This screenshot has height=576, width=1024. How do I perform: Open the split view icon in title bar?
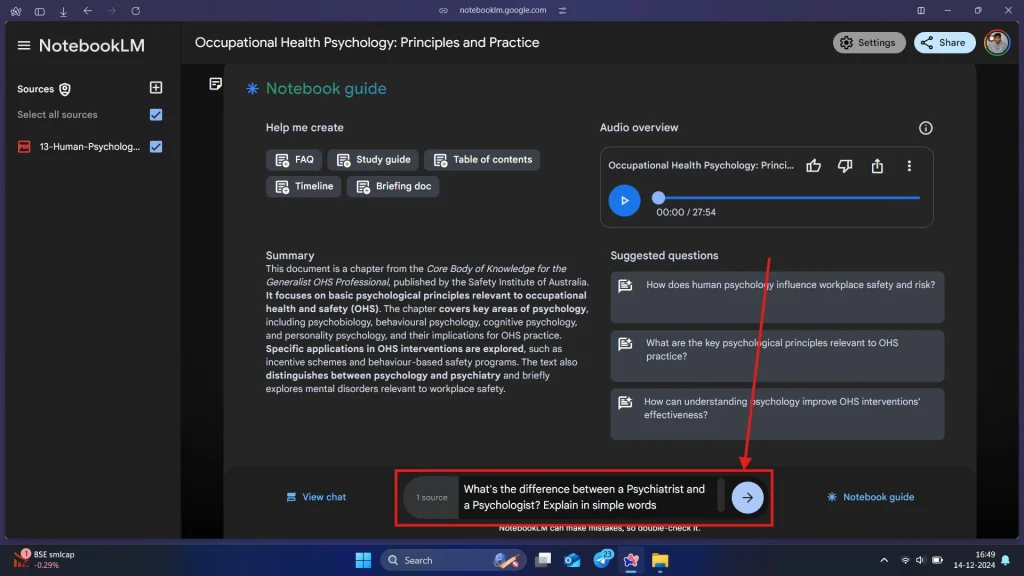921,10
